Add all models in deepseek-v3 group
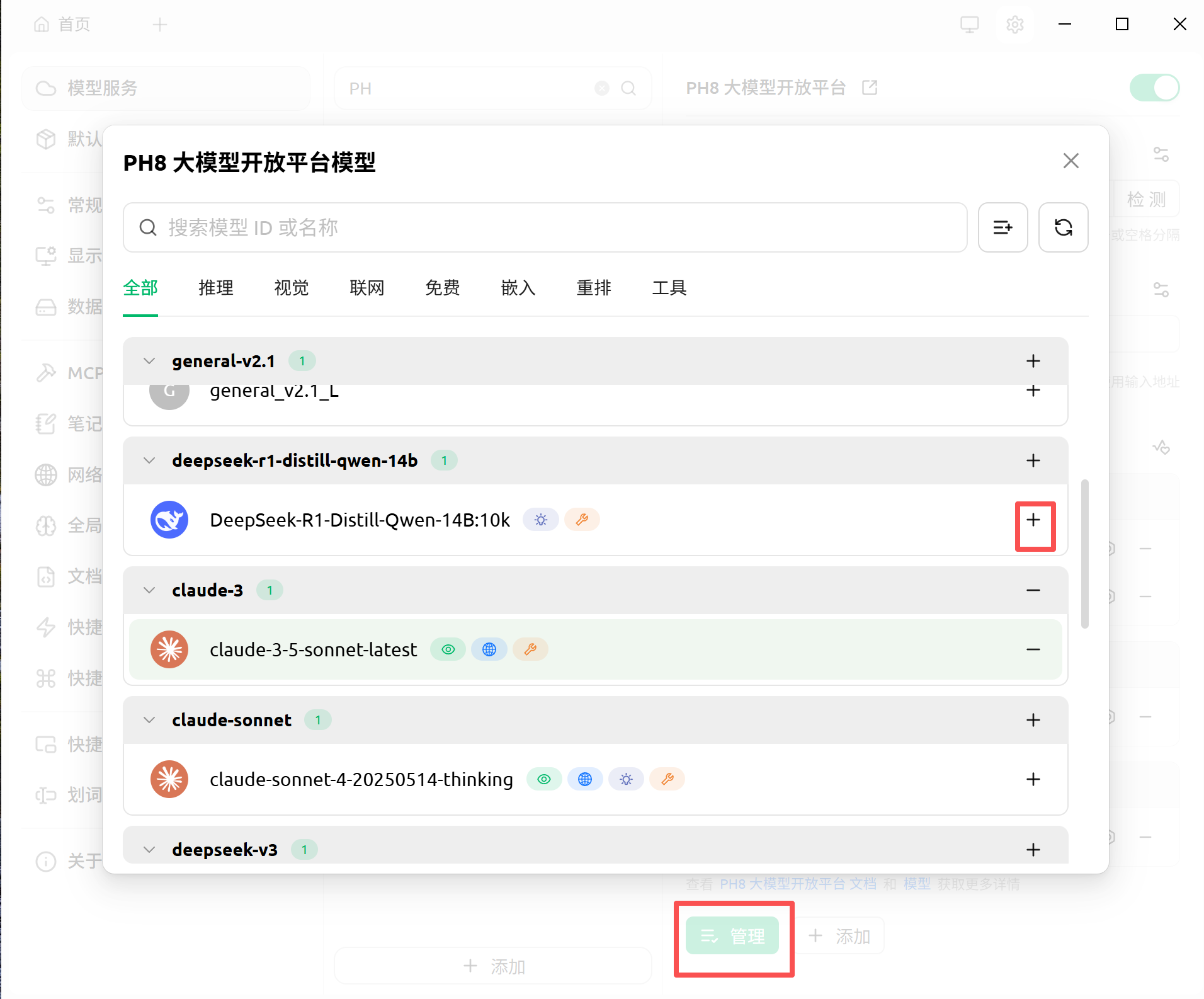The image size is (1204, 999). 1033,850
